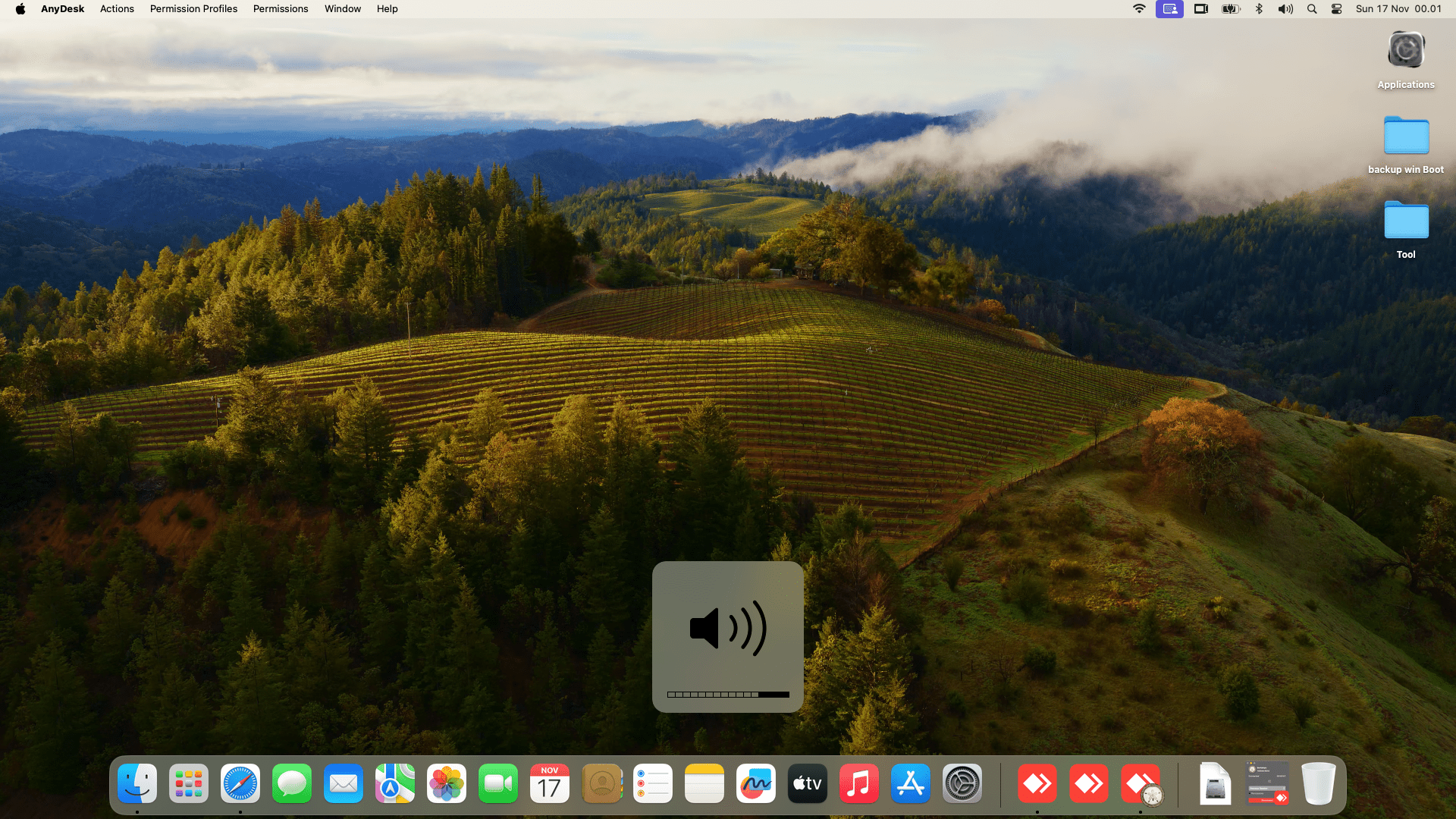The image size is (1456, 819).
Task: Select the backup win Boot folder
Action: (x=1406, y=137)
